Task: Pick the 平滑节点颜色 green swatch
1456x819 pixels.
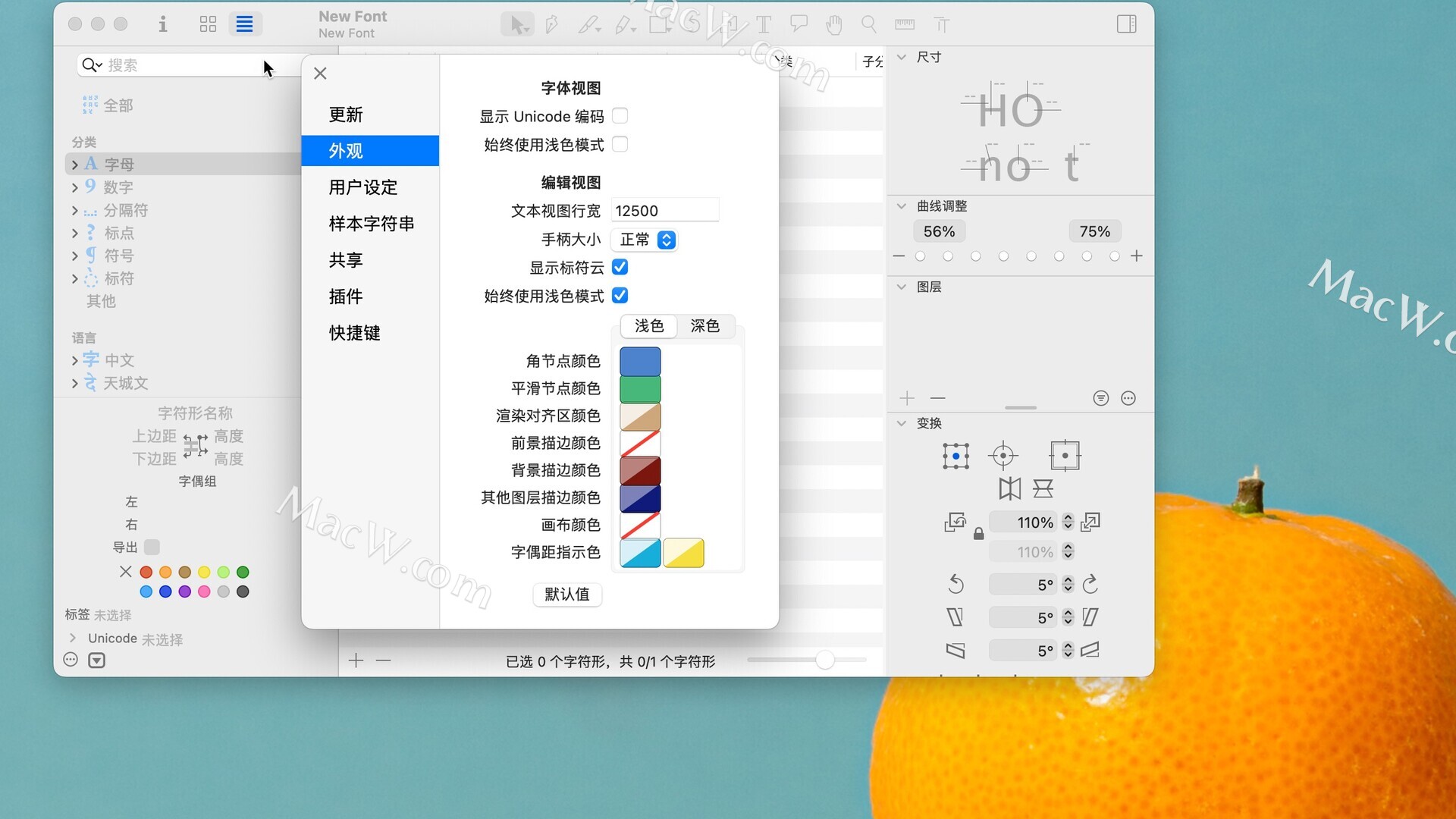Action: pos(640,389)
